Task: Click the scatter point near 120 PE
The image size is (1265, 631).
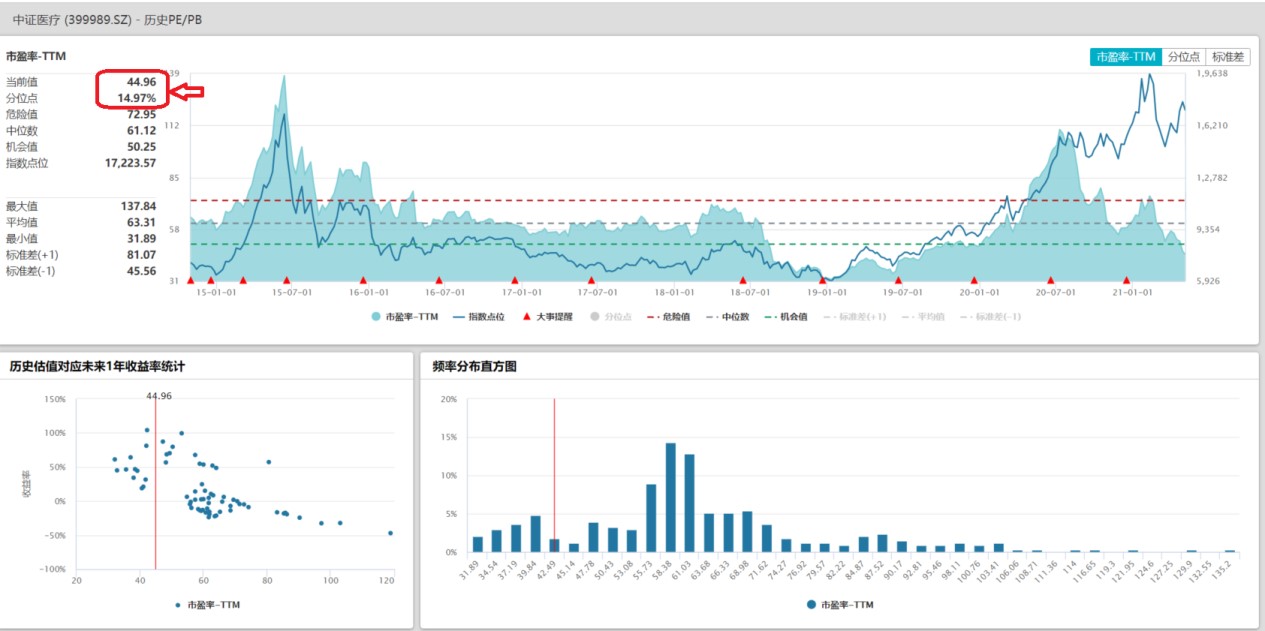Action: pos(390,533)
